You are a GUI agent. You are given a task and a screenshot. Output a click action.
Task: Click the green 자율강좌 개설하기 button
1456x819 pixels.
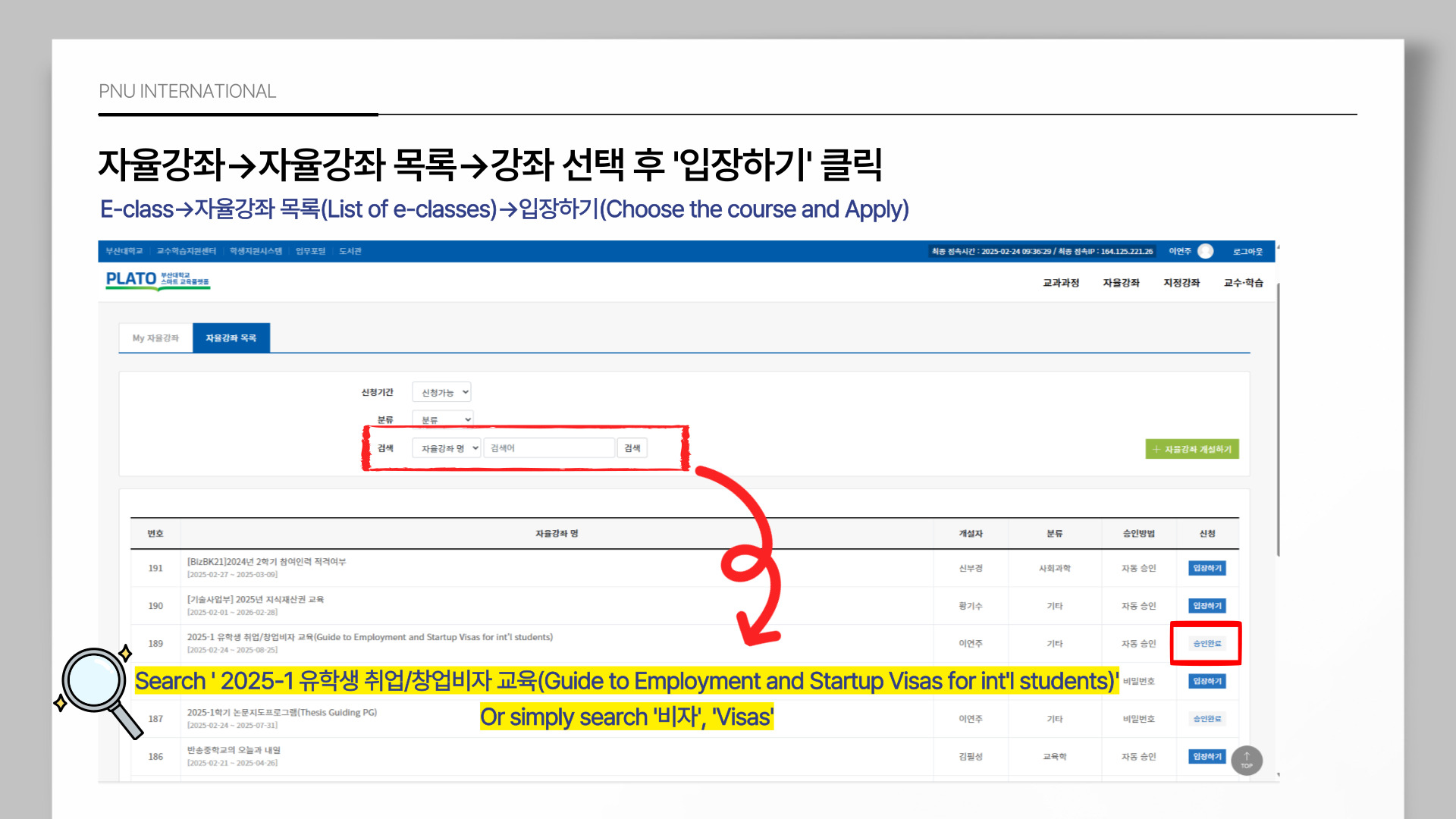pyautogui.click(x=1191, y=450)
